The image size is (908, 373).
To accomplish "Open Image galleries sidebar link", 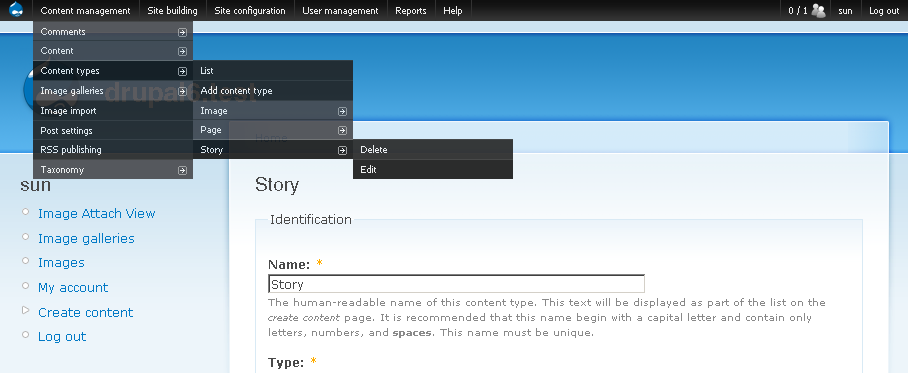I will [x=86, y=238].
